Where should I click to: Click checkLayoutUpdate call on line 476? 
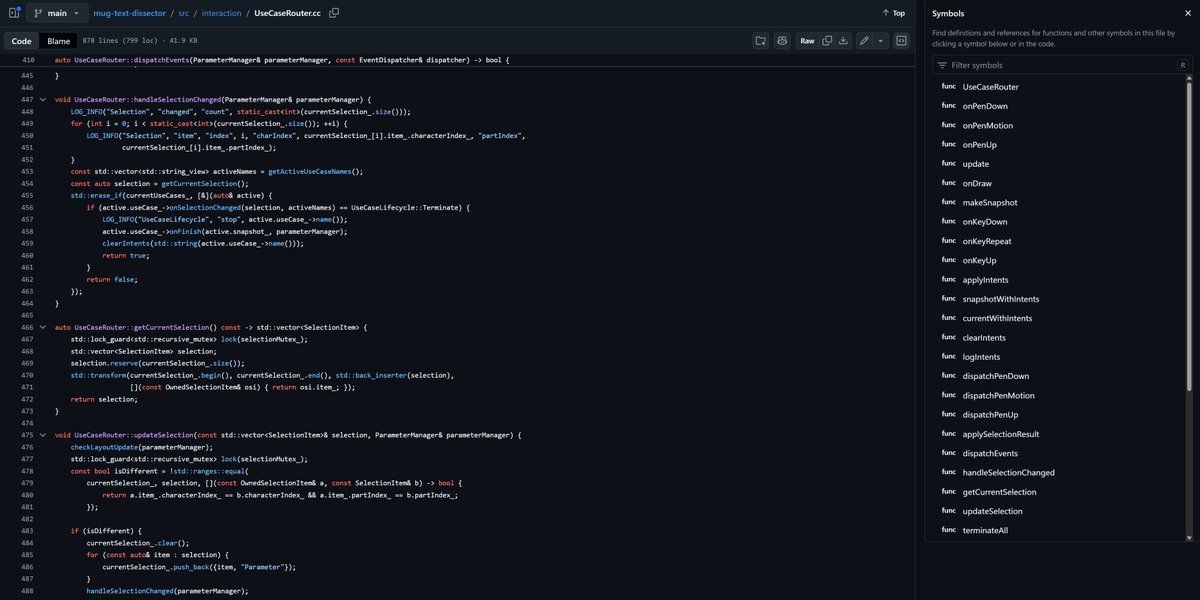(x=103, y=448)
